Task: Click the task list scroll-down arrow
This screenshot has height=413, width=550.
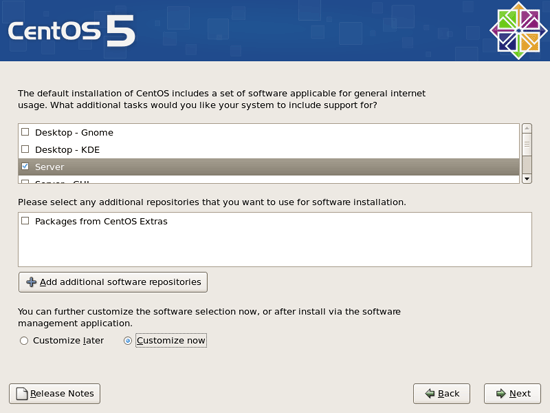Action: 526,179
